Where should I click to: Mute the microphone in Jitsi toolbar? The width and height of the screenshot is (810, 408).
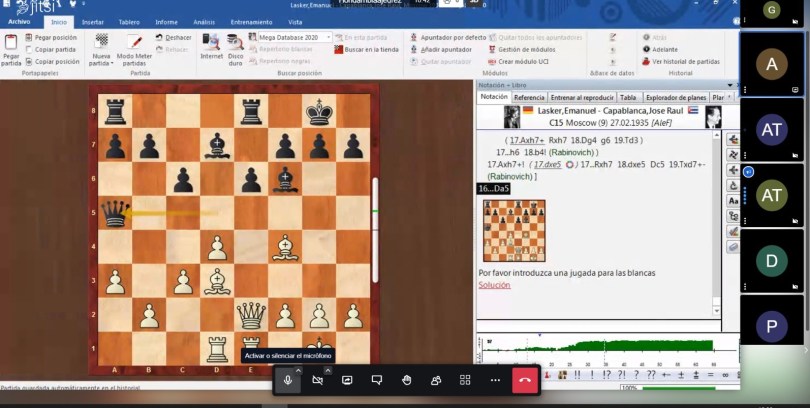pyautogui.click(x=288, y=380)
